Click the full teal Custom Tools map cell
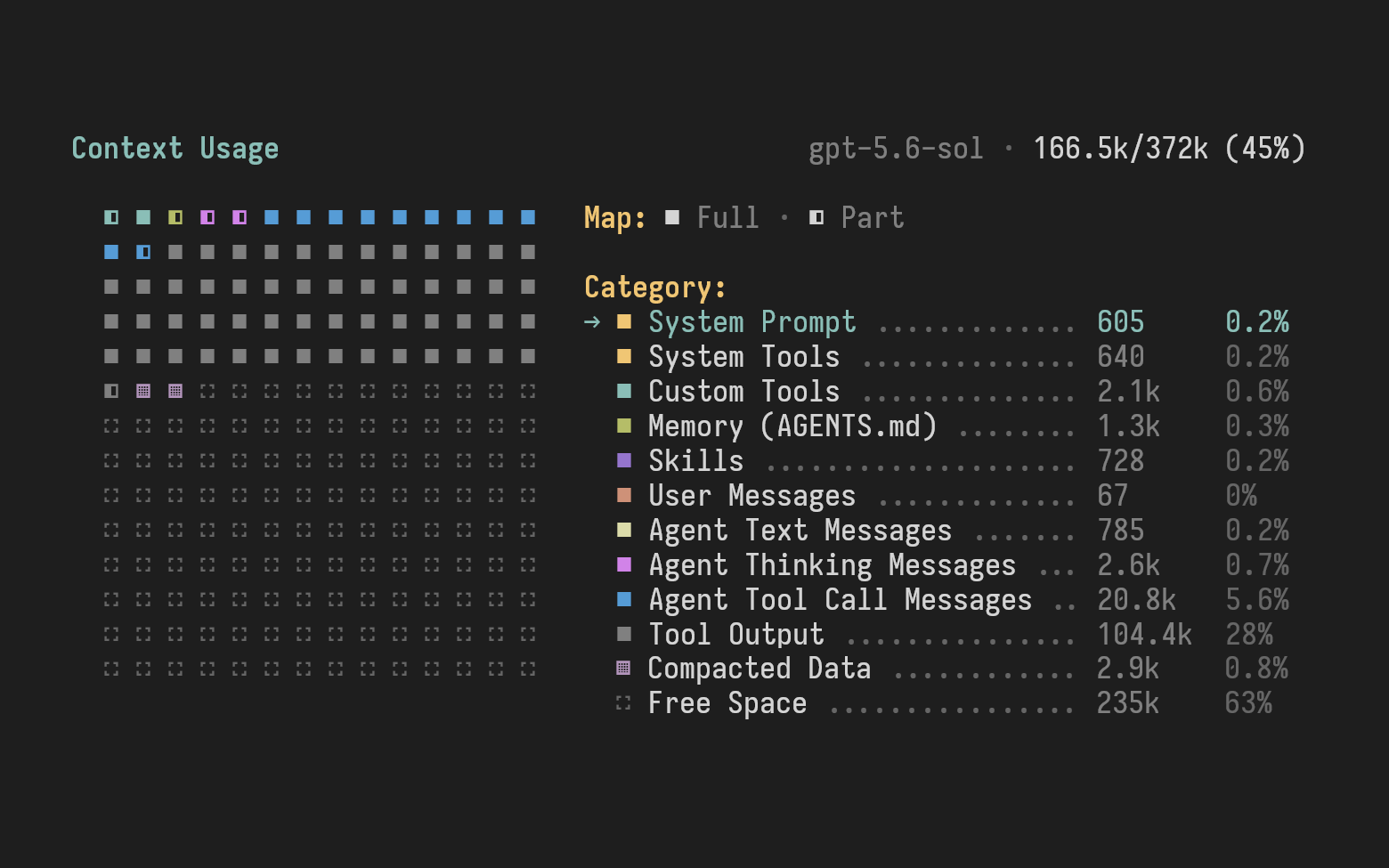Image resolution: width=1389 pixels, height=868 pixels. pos(143,217)
